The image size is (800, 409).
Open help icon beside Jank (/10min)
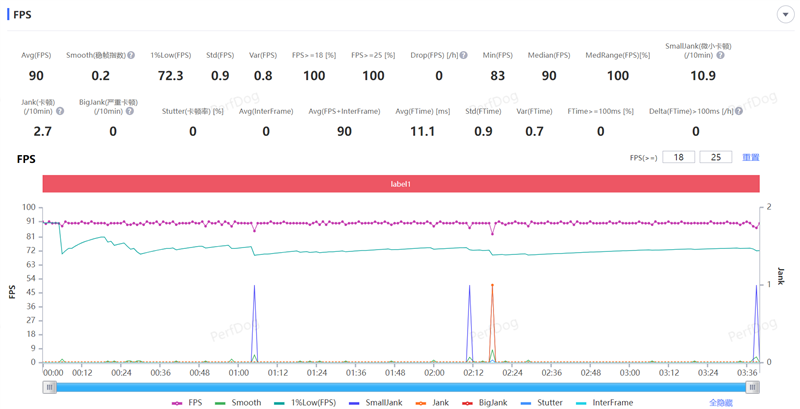pyautogui.click(x=60, y=111)
